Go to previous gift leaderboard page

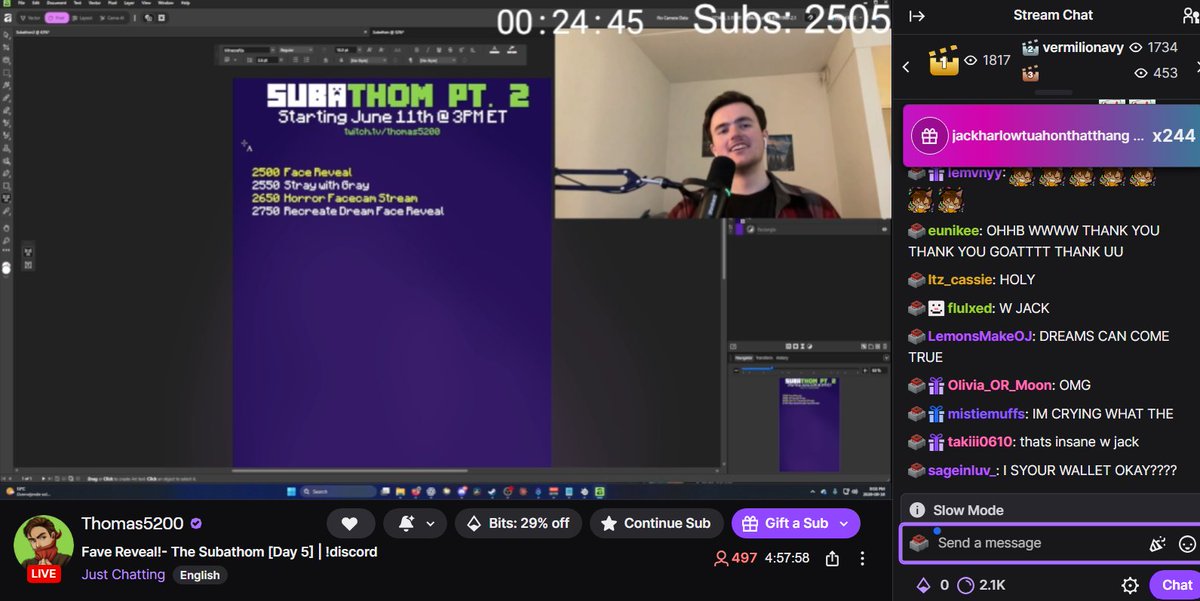tap(907, 67)
